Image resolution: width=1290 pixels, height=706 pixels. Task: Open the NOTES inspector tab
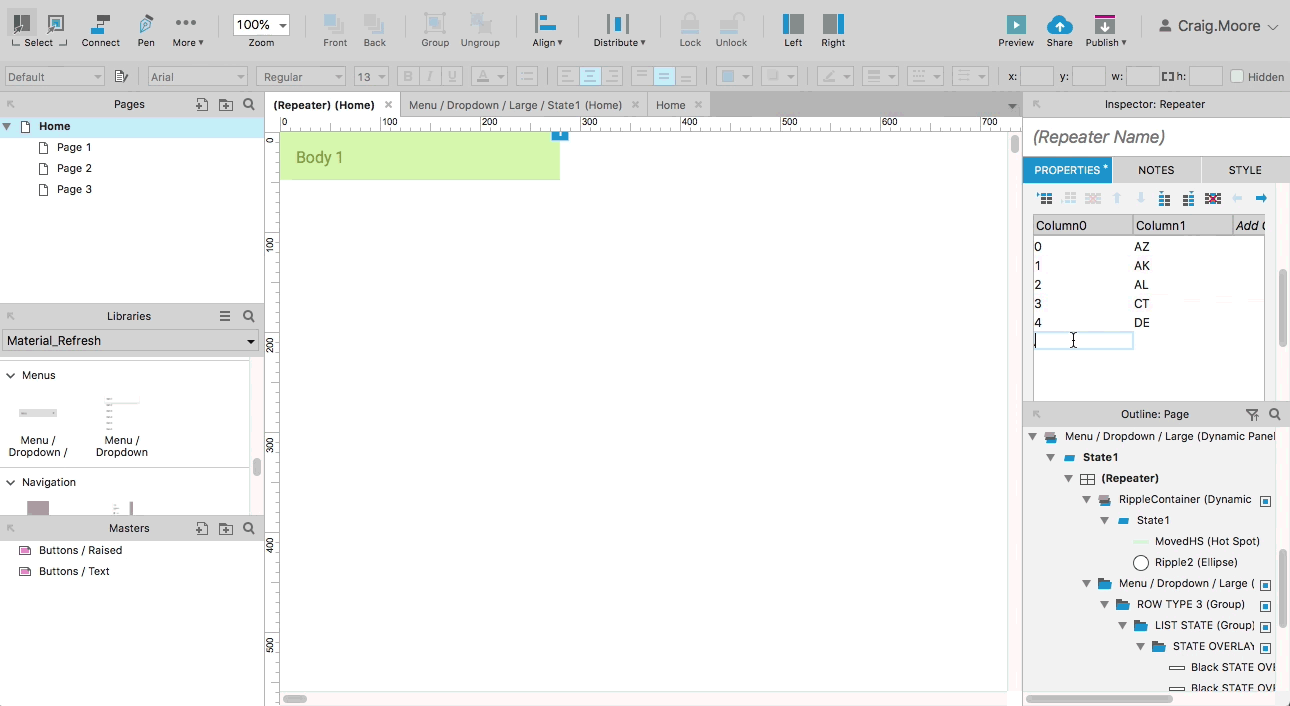click(x=1156, y=170)
